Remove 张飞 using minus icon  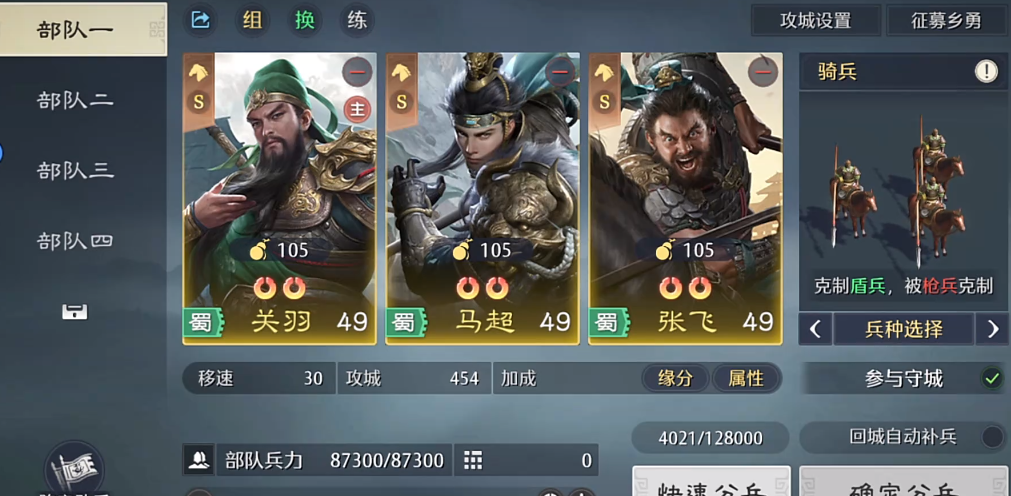pyautogui.click(x=763, y=72)
